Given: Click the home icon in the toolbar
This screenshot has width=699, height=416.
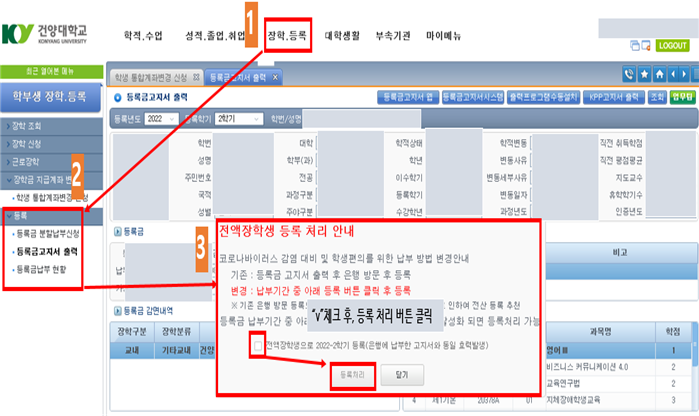Looking at the screenshot, I should [659, 75].
